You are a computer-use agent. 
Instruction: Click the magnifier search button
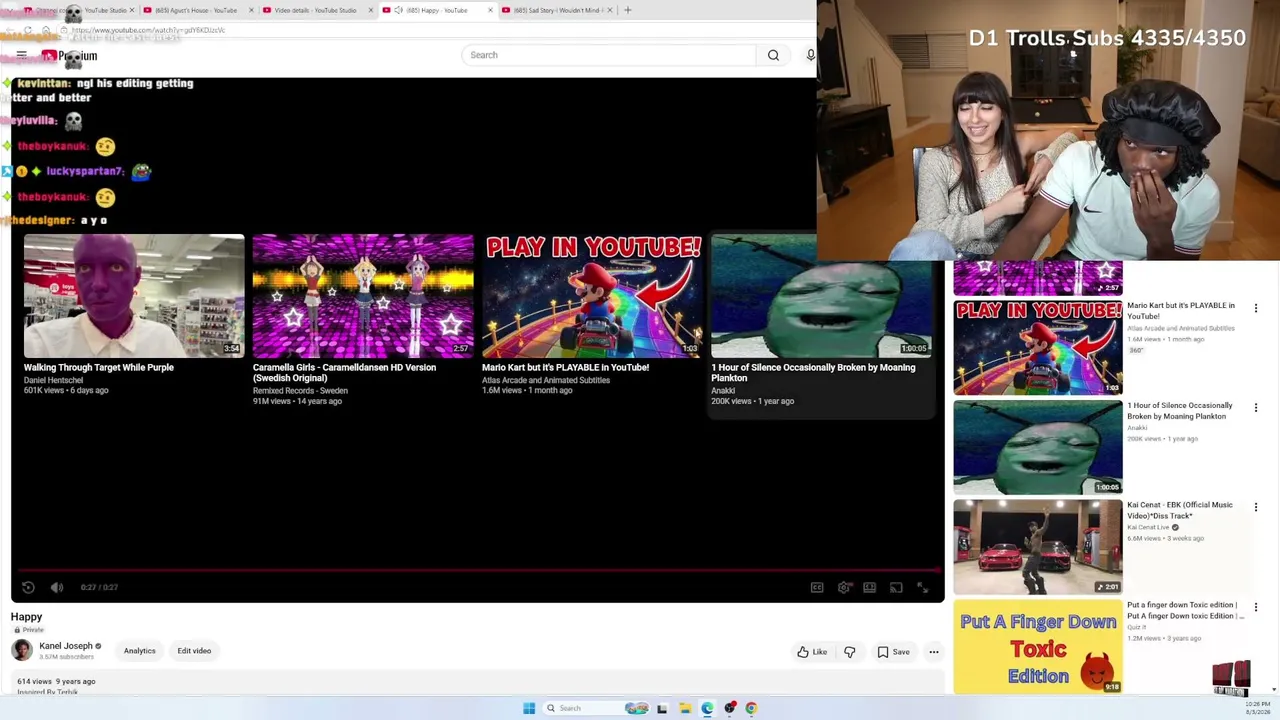[773, 55]
